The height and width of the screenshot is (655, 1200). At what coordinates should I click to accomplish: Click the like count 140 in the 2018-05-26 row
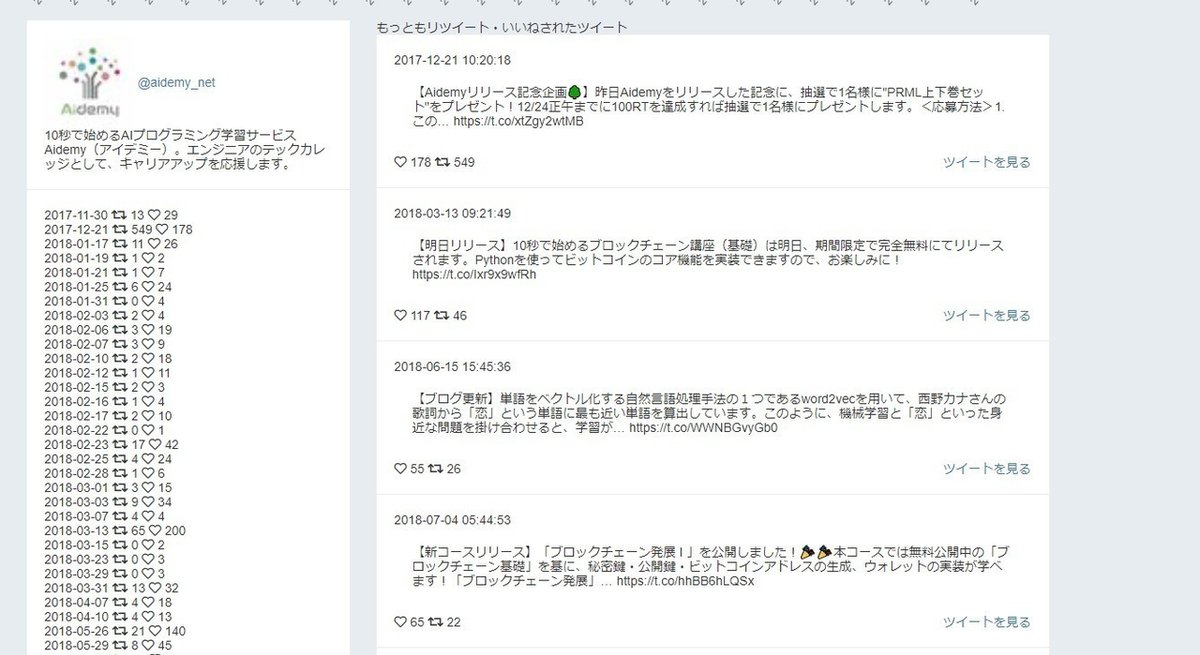[x=176, y=631]
